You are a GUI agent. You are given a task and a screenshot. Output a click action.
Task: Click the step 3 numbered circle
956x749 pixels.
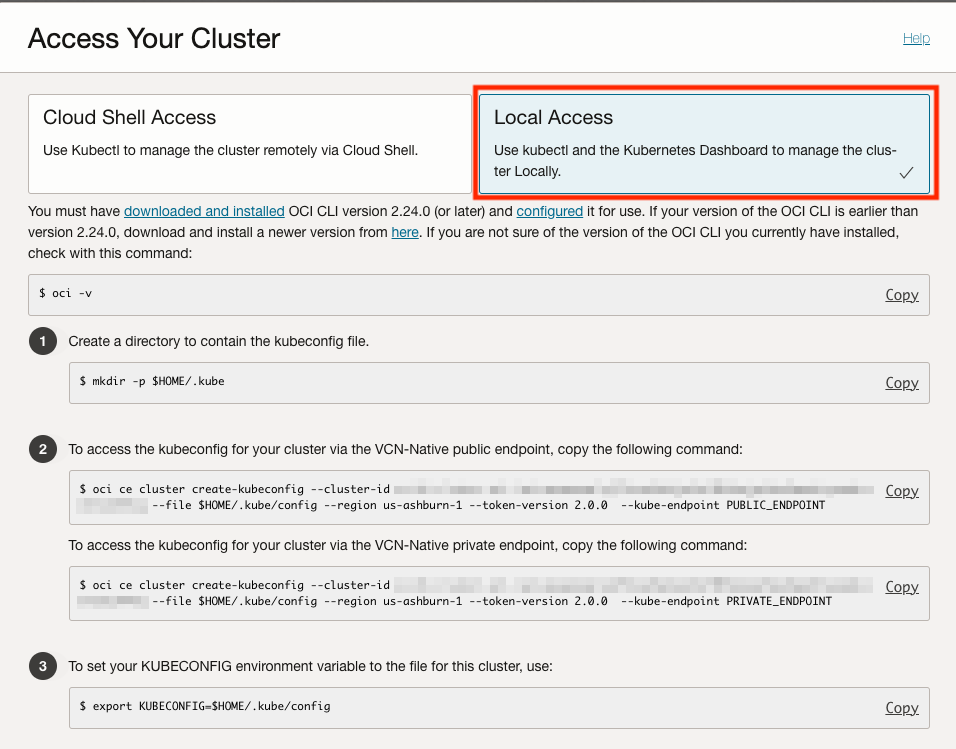[42, 666]
